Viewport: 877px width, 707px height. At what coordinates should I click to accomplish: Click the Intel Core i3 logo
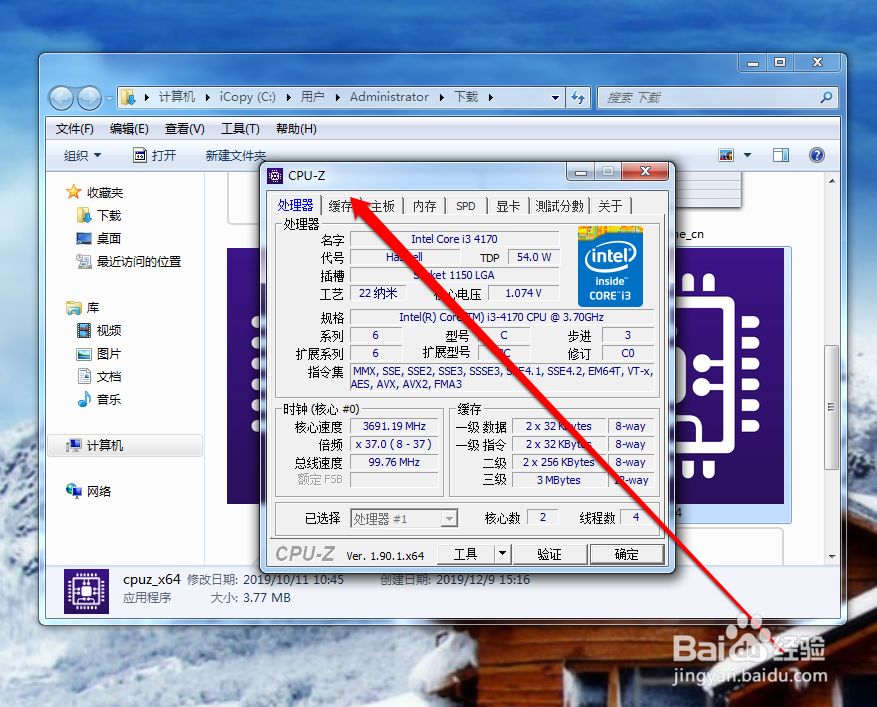[x=610, y=266]
